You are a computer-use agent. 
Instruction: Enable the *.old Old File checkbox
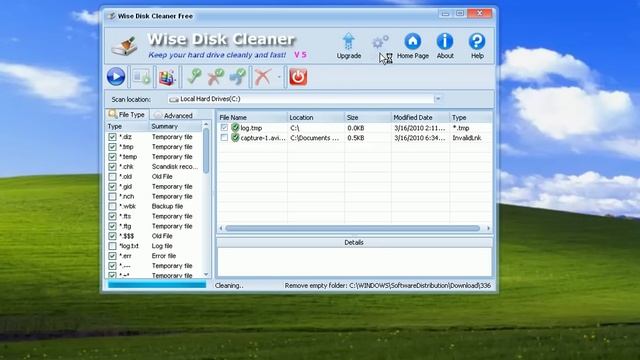(112, 176)
